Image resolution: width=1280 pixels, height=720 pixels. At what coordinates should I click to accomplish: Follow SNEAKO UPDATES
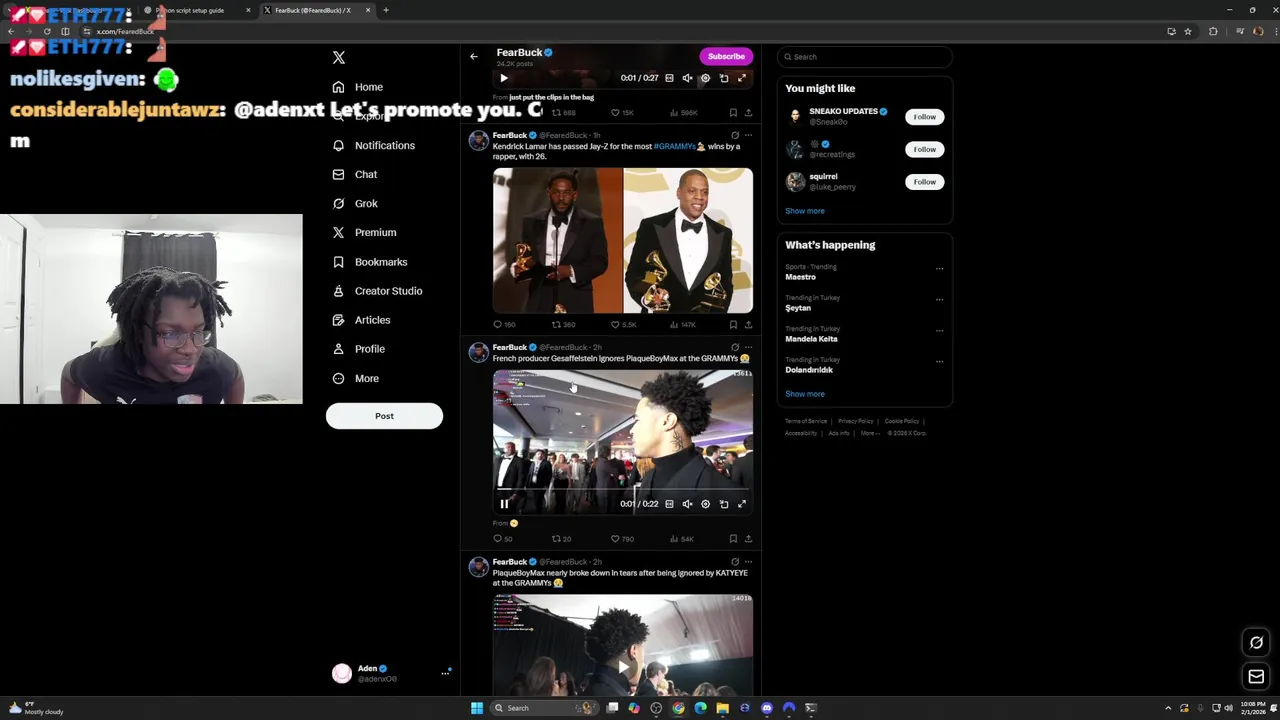click(924, 117)
